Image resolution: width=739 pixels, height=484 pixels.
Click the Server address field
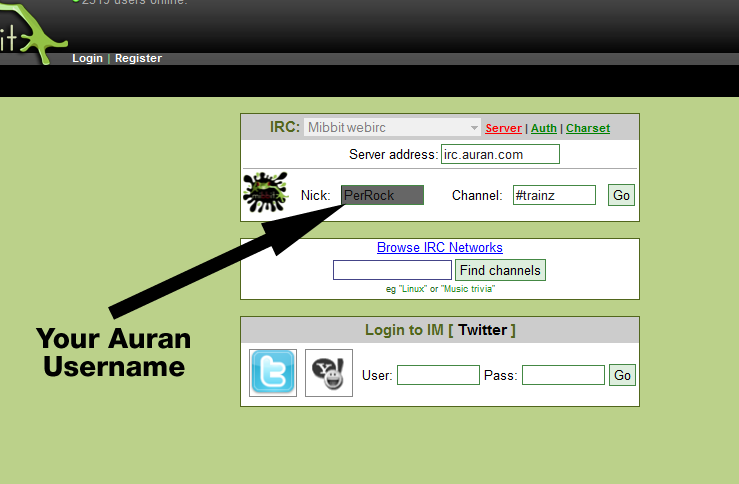tap(500, 154)
